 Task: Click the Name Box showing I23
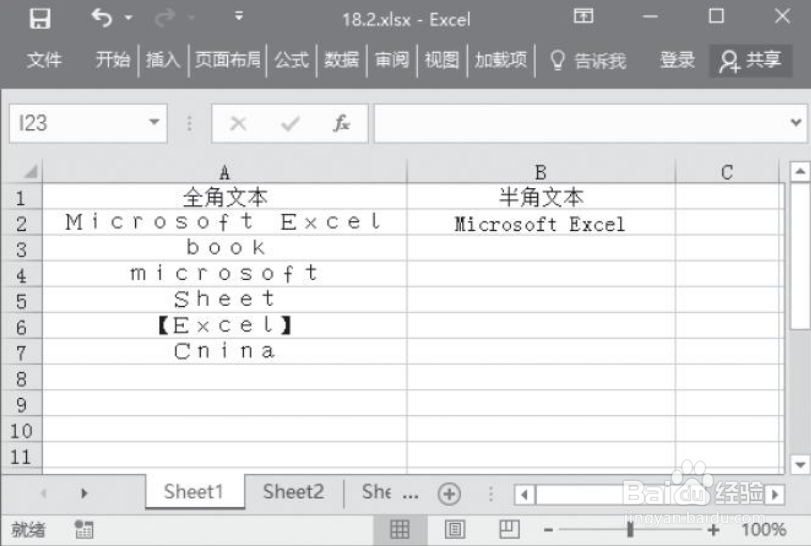tap(88, 123)
